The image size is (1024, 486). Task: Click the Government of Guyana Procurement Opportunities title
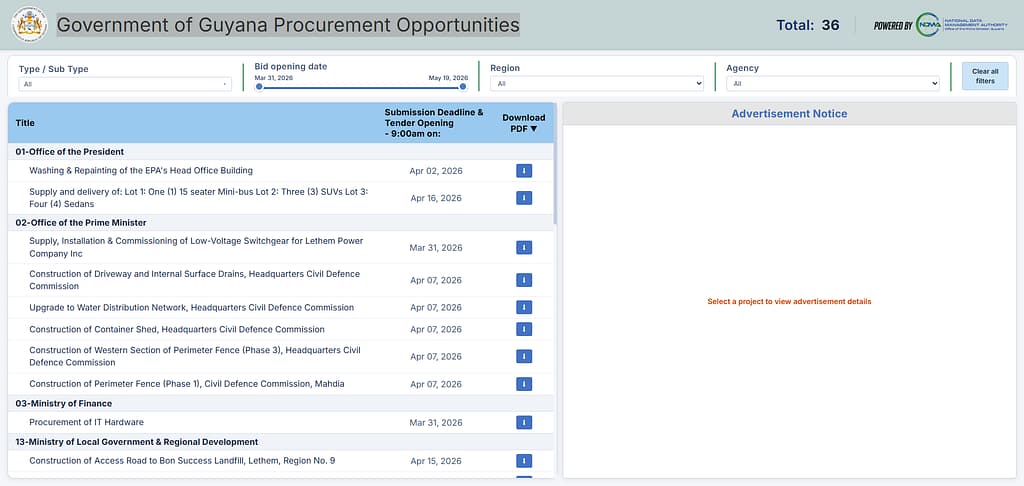pos(288,25)
